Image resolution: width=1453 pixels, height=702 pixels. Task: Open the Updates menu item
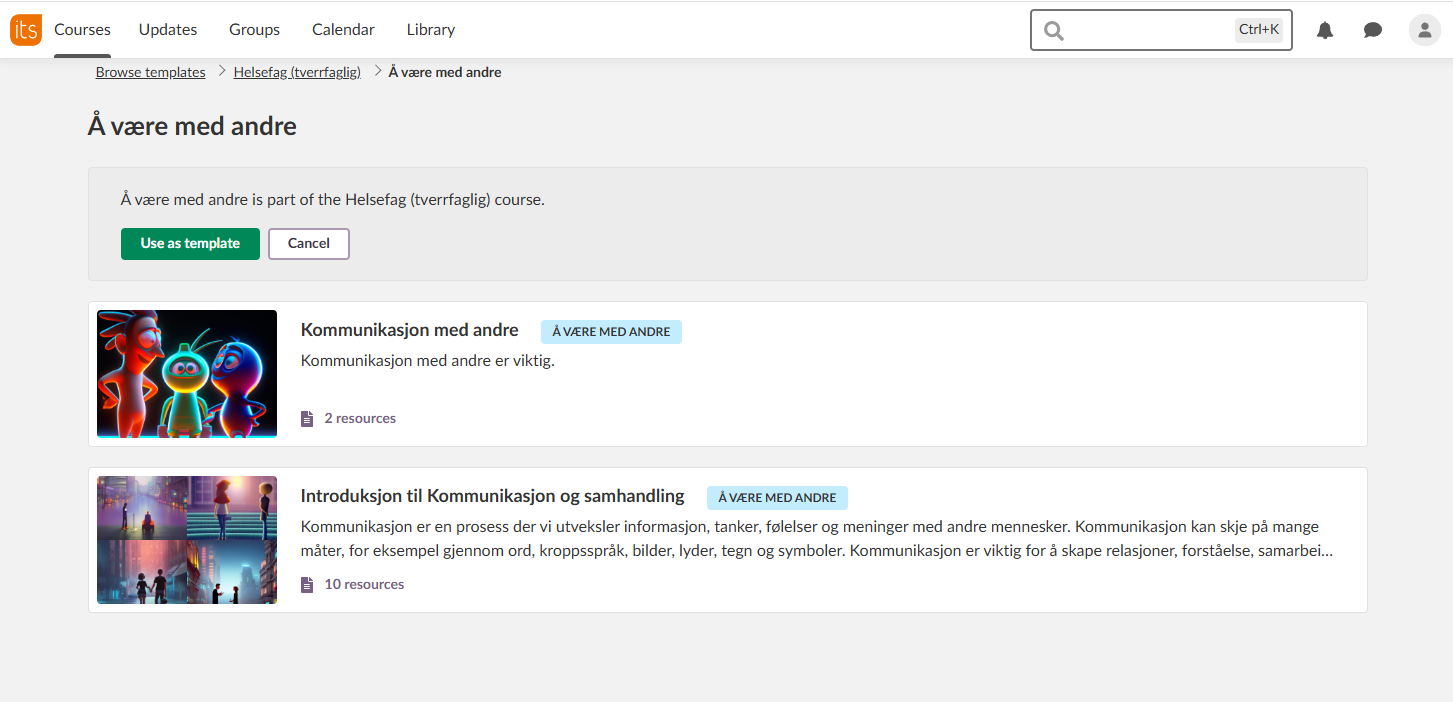(168, 30)
